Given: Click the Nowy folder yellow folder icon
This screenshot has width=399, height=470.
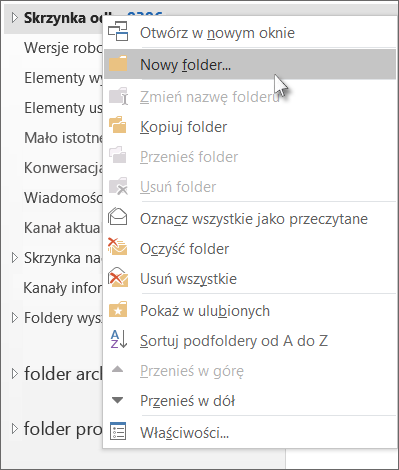Looking at the screenshot, I should pos(118,63).
